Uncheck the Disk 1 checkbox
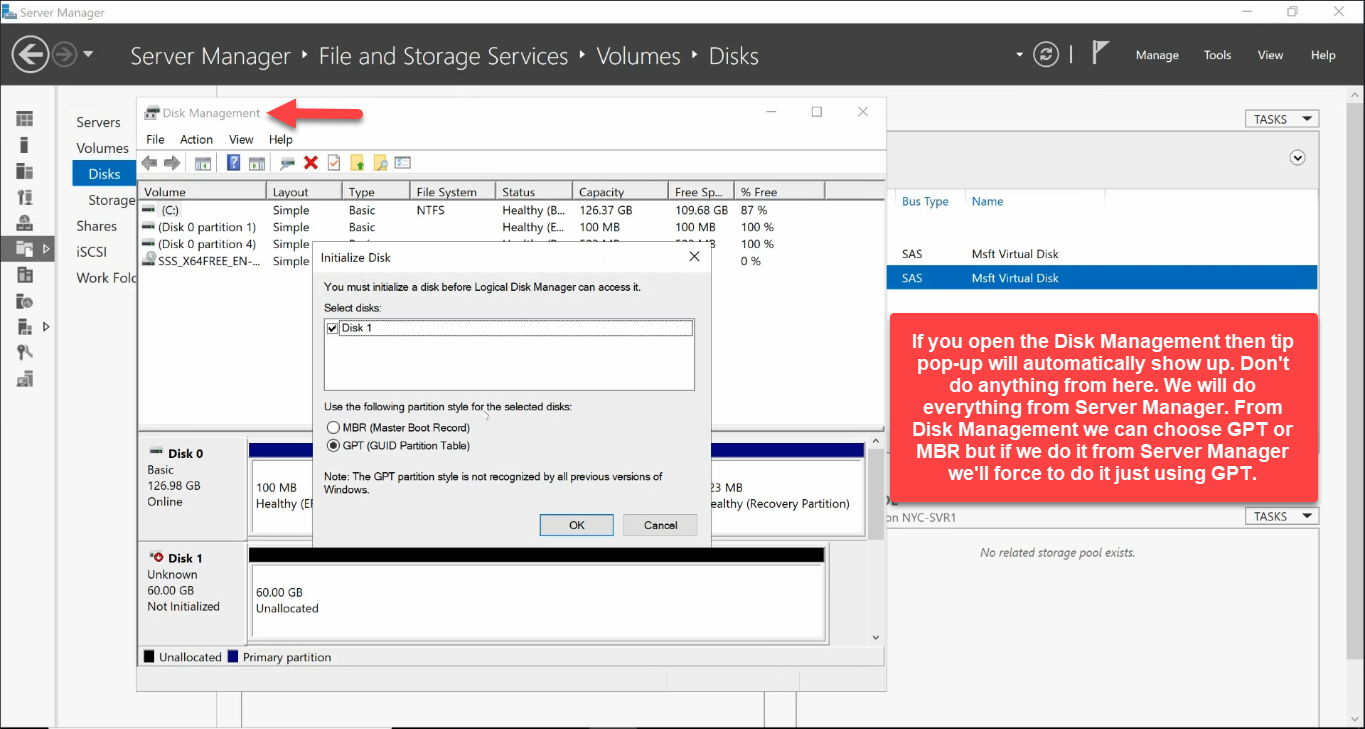The image size is (1365, 729). 332,328
